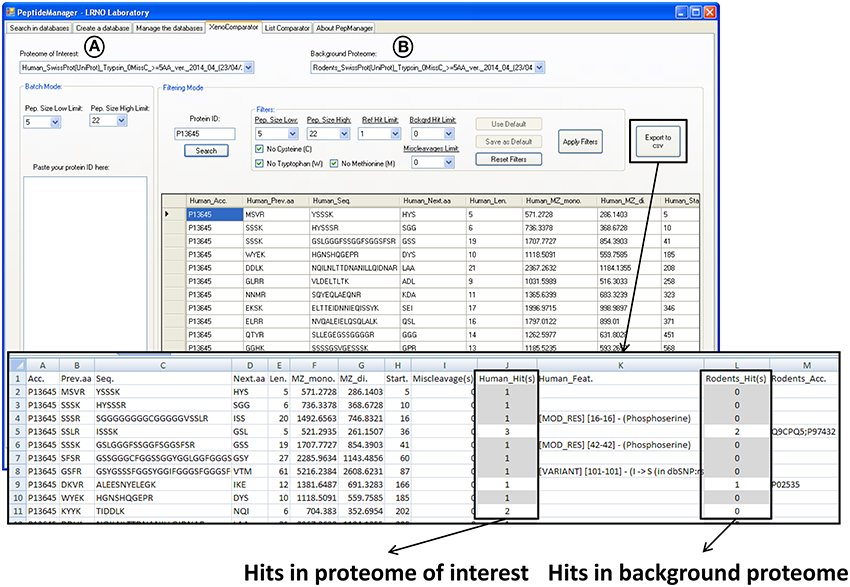Select spreadsheet column C header
This screenshot has height=587, width=850.
click(163, 365)
